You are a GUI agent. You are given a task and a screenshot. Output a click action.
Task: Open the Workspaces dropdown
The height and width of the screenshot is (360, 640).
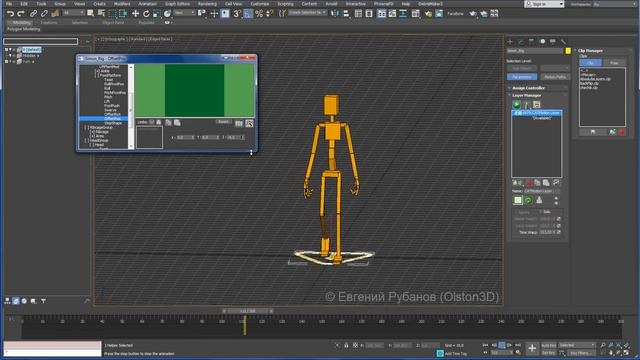pos(614,4)
